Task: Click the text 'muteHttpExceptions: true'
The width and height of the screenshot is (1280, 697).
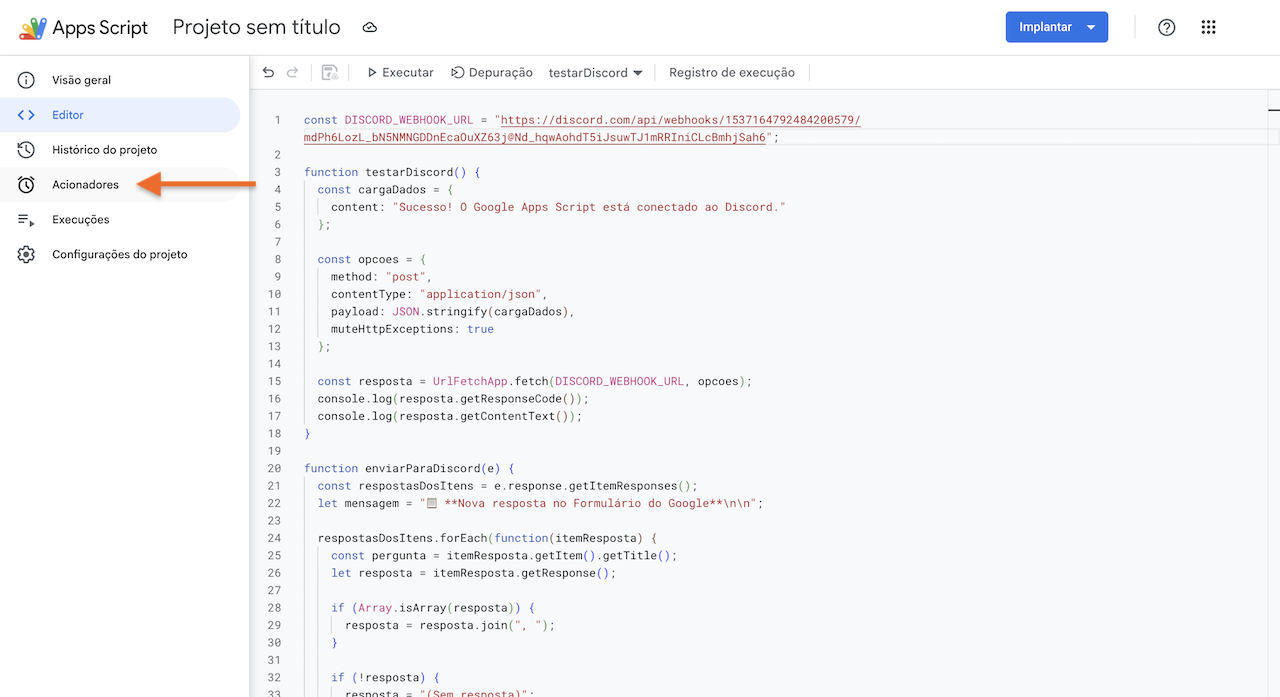Action: tap(412, 329)
